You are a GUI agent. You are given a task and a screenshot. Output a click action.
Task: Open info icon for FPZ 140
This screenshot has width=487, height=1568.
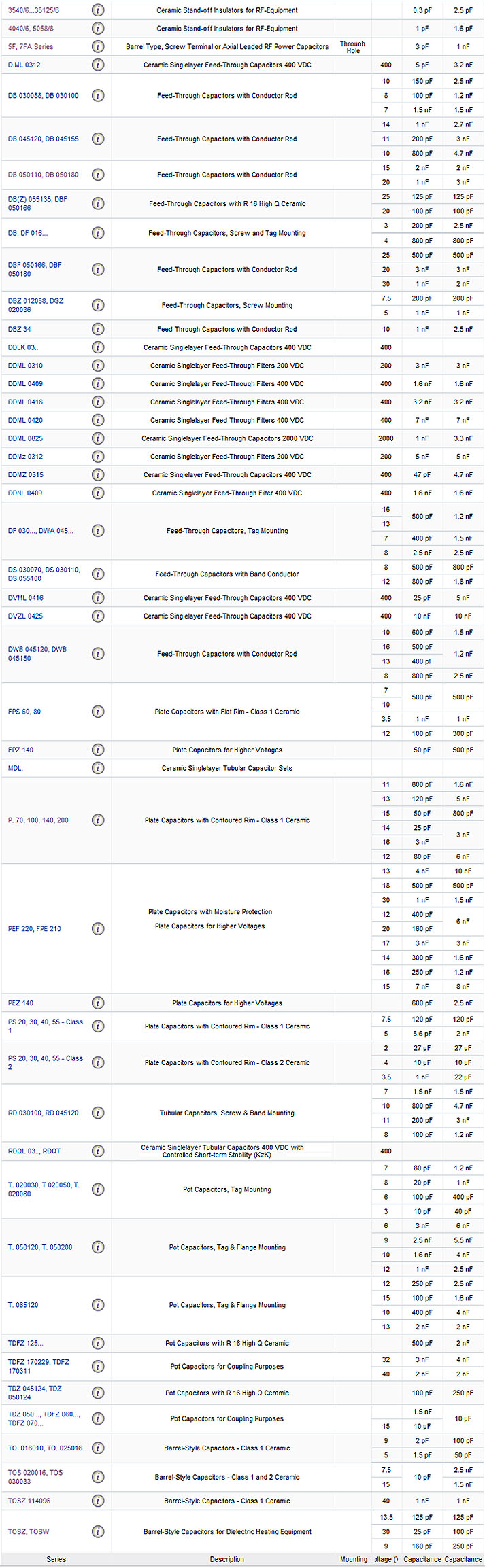[98, 750]
